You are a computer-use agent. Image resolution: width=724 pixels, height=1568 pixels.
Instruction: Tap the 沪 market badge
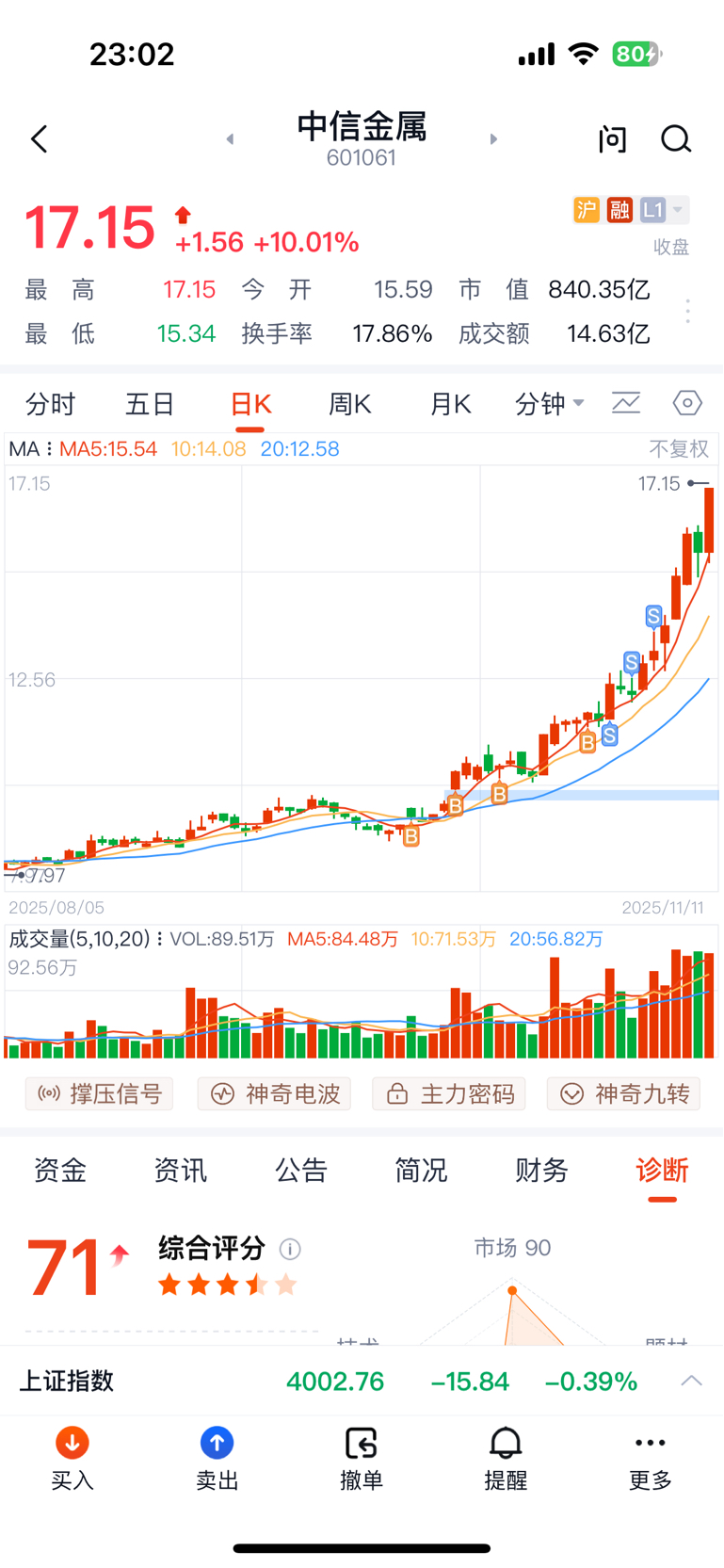coord(587,209)
